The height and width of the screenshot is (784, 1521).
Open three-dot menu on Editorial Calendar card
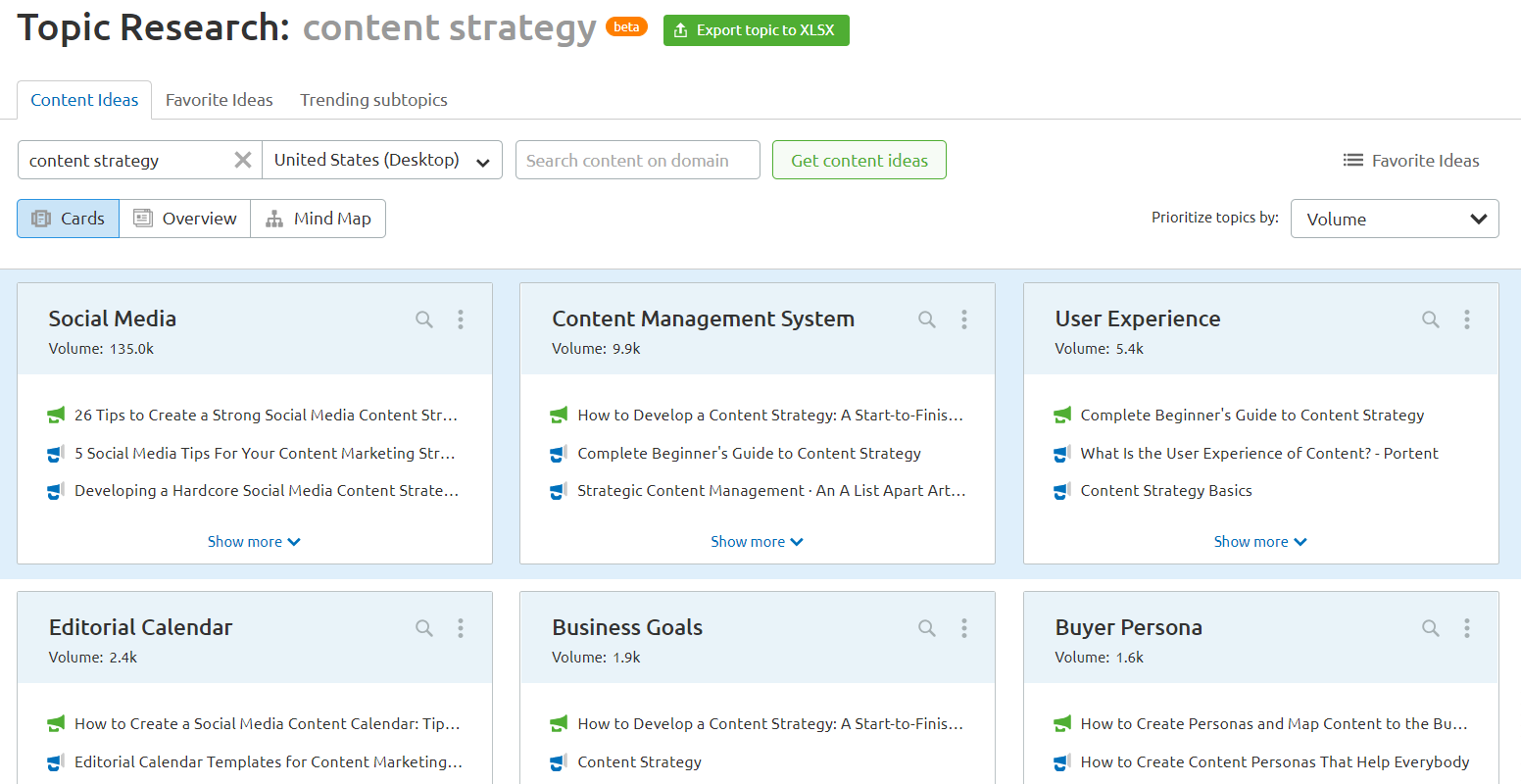(461, 628)
